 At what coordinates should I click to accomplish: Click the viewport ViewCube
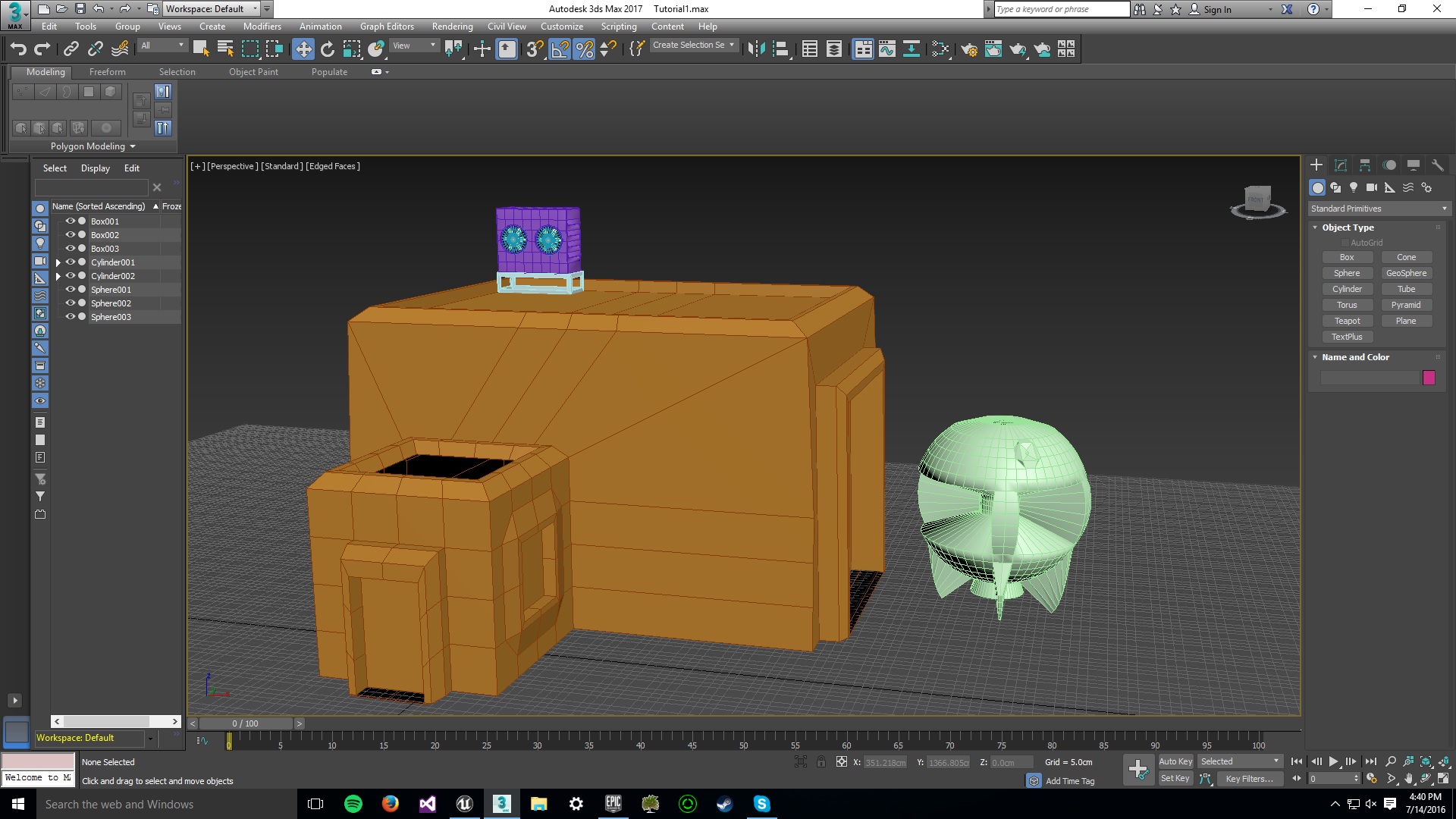click(x=1257, y=201)
